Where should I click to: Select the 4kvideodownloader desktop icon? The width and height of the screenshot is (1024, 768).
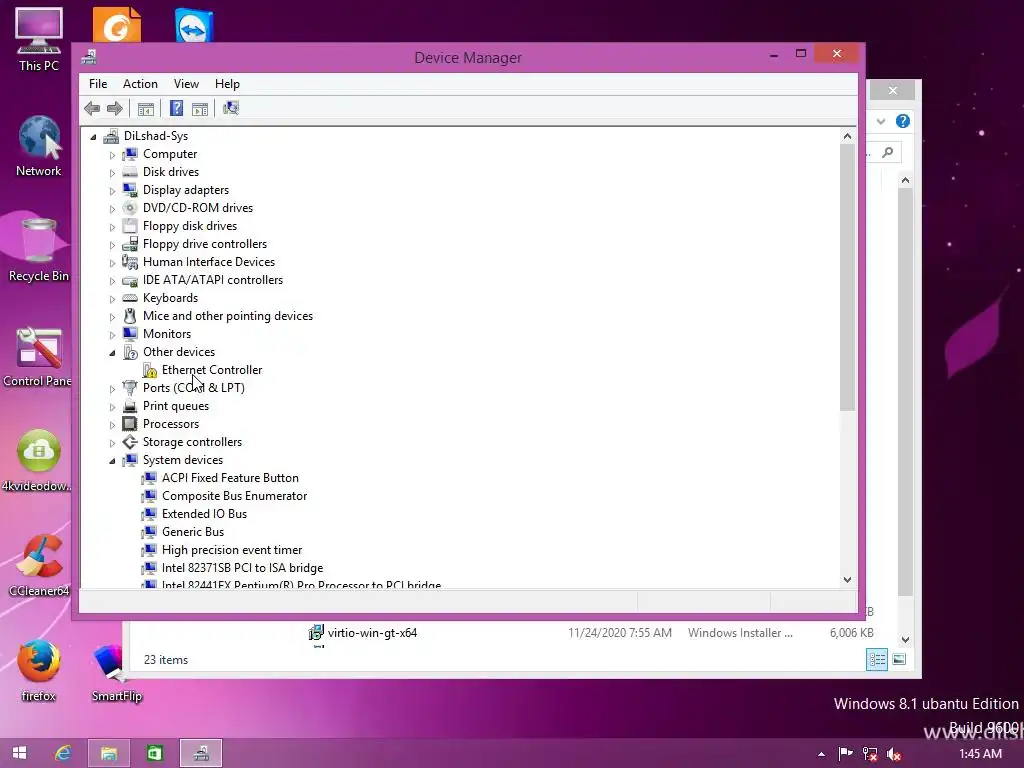click(x=37, y=460)
